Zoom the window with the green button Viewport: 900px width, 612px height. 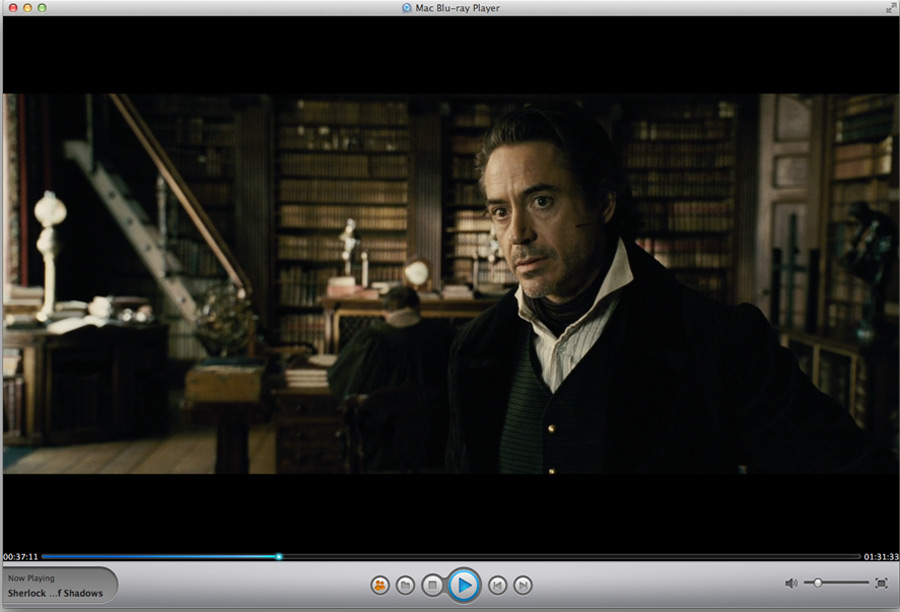pyautogui.click(x=42, y=7)
